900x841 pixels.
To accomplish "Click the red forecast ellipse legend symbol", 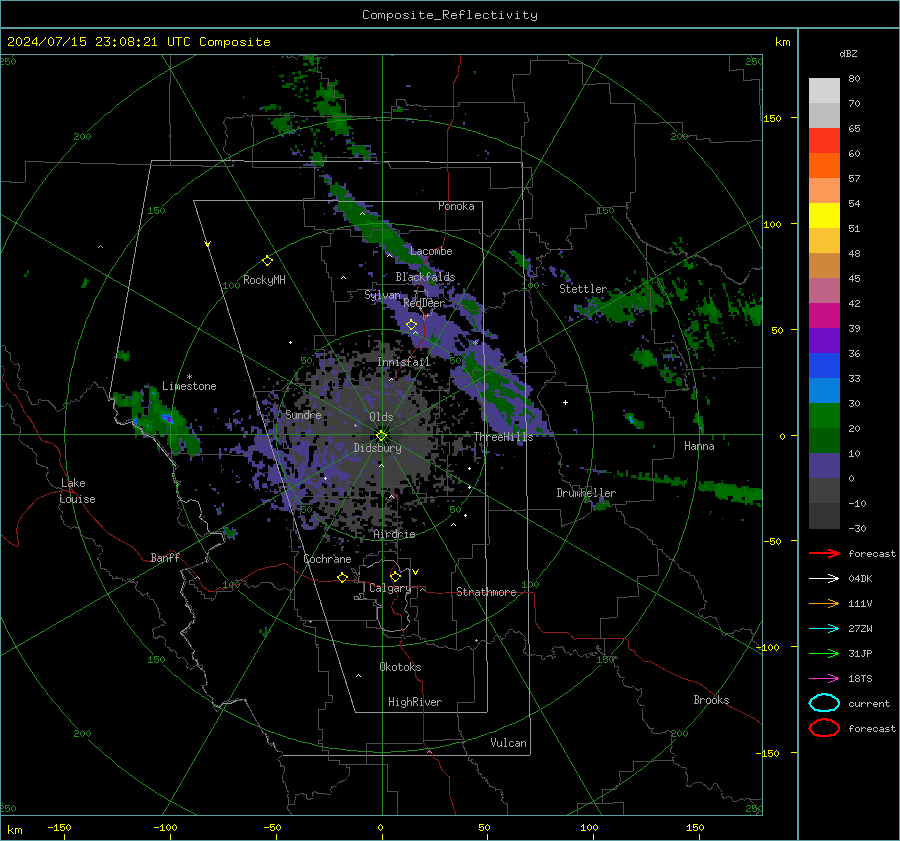I will (824, 728).
